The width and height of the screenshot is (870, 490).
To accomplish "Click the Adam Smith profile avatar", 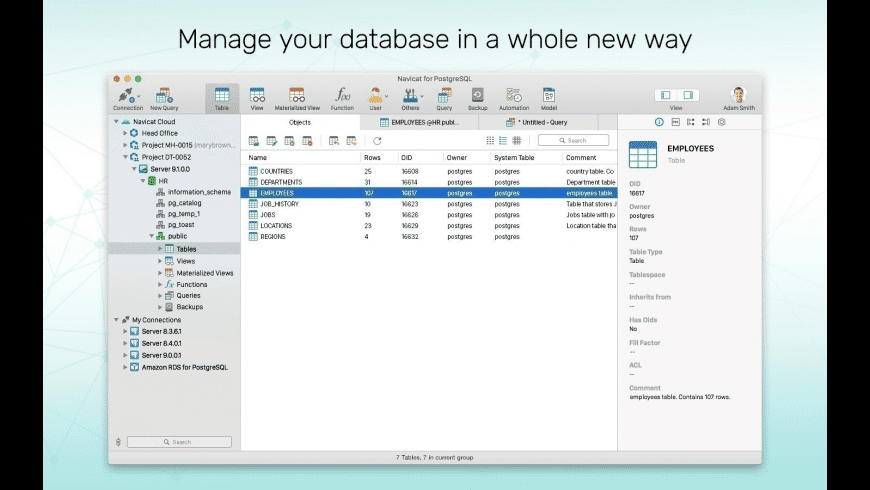I will click(x=739, y=94).
